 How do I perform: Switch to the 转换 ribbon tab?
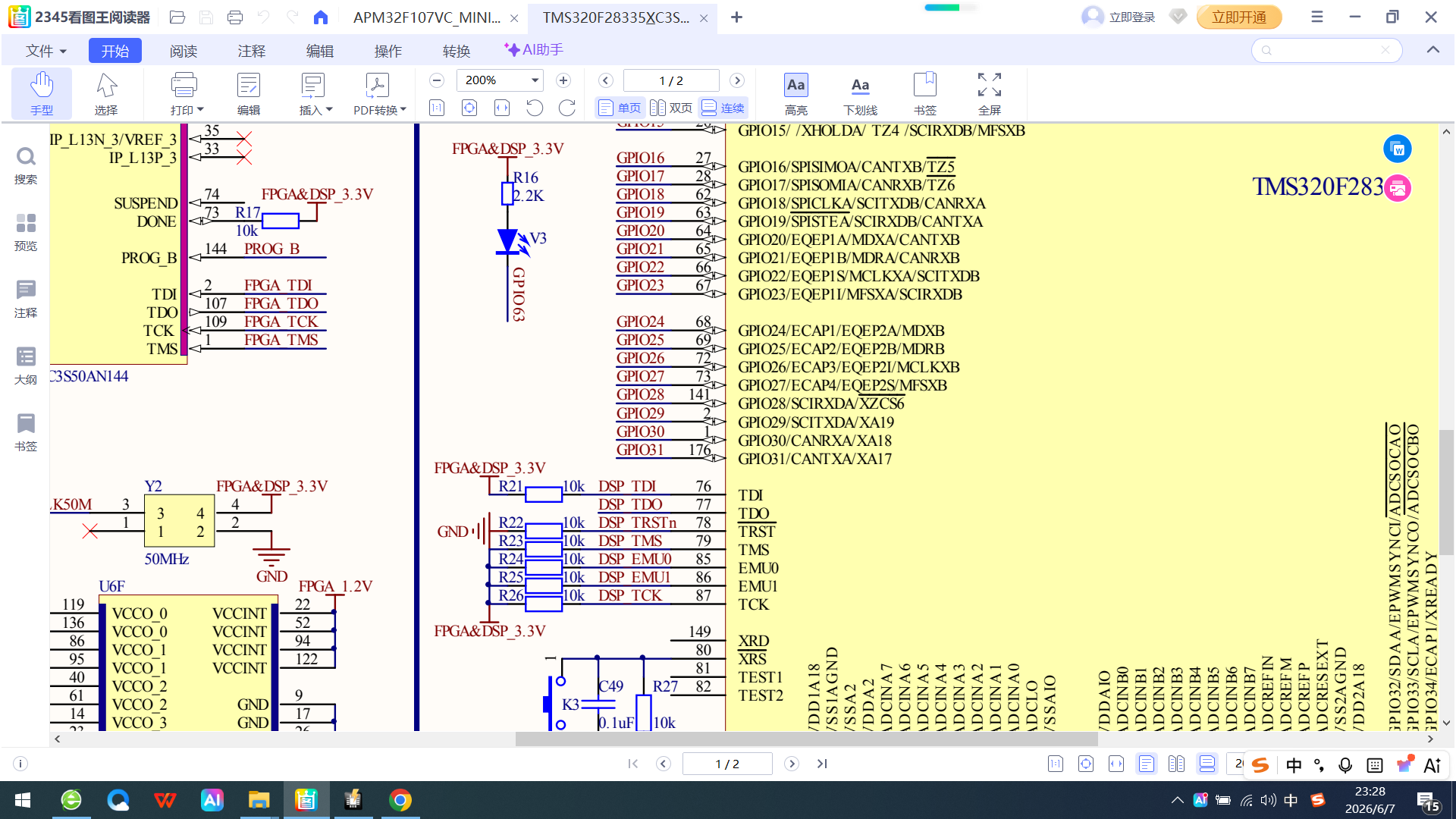(x=457, y=51)
